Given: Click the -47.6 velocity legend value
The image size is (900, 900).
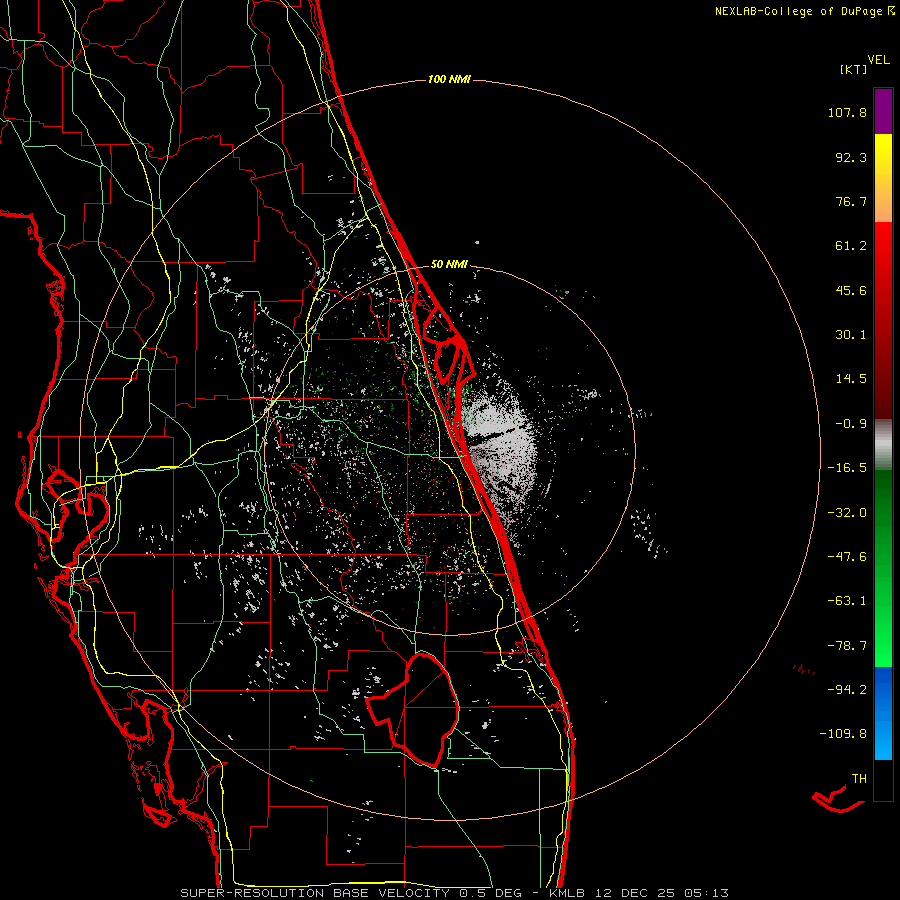Looking at the screenshot, I should pos(847,557).
